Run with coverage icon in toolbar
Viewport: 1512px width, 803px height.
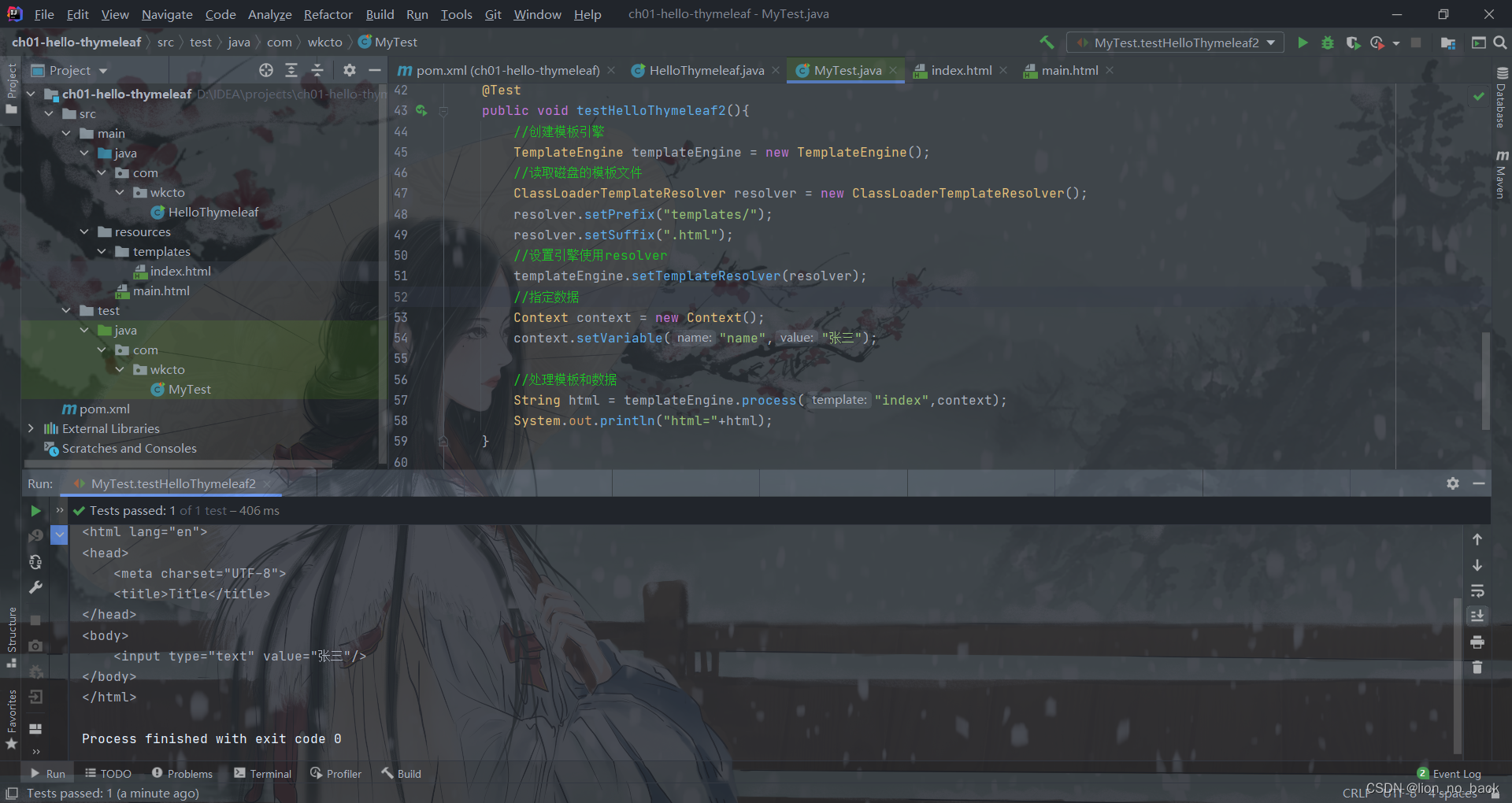(1353, 43)
